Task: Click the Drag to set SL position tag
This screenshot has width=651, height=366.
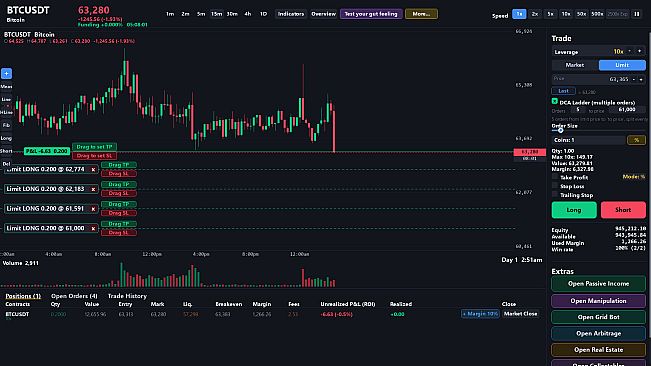Action: tap(94, 156)
